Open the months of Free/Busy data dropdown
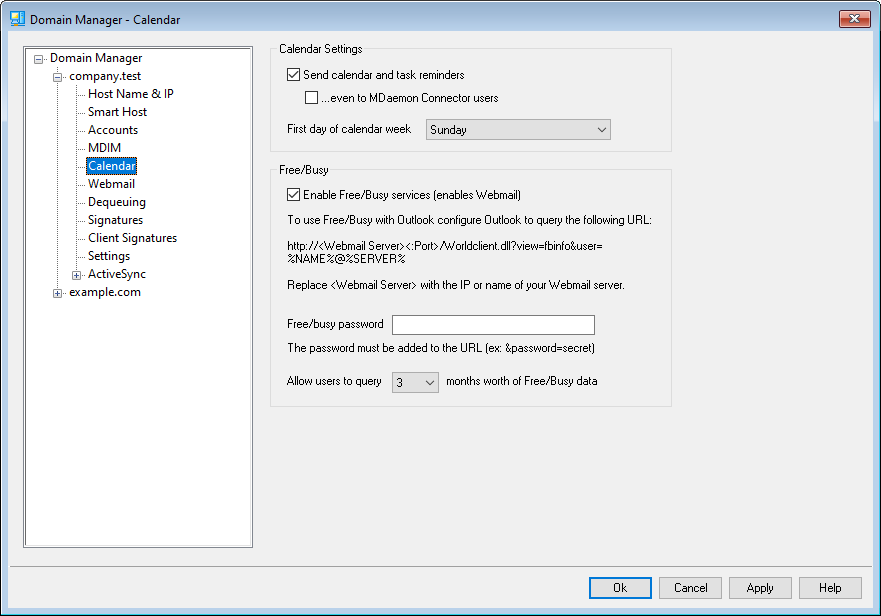Screen dimensions: 881x616 415,381
